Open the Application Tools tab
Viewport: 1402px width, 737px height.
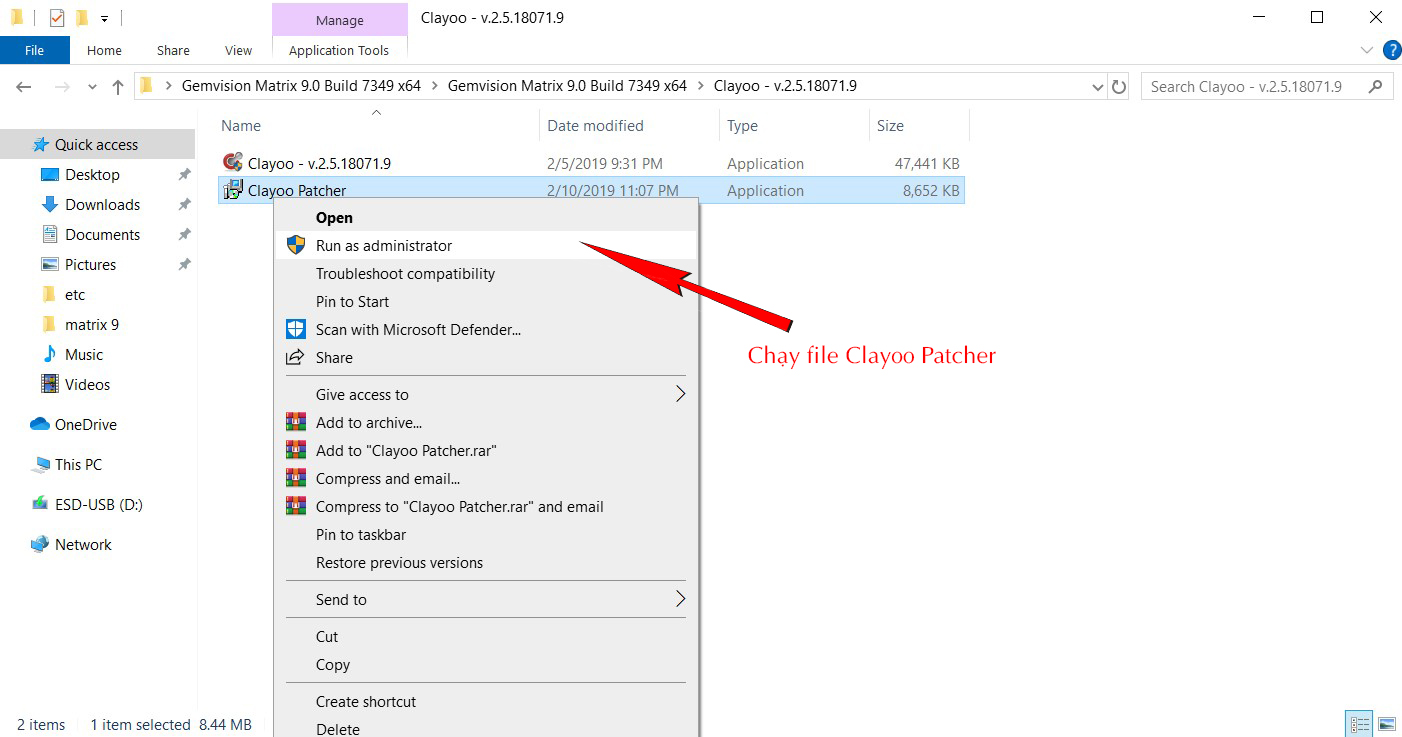click(x=339, y=50)
